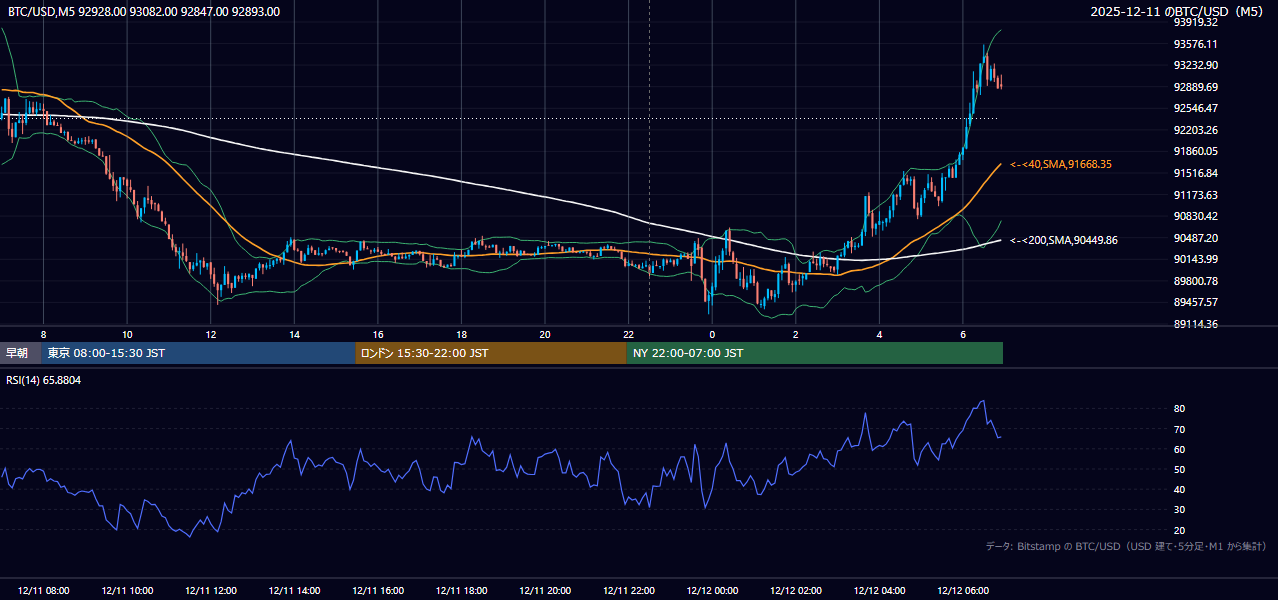This screenshot has width=1278, height=600.
Task: Select the 12/12 00:00 time axis label
Action: point(712,591)
